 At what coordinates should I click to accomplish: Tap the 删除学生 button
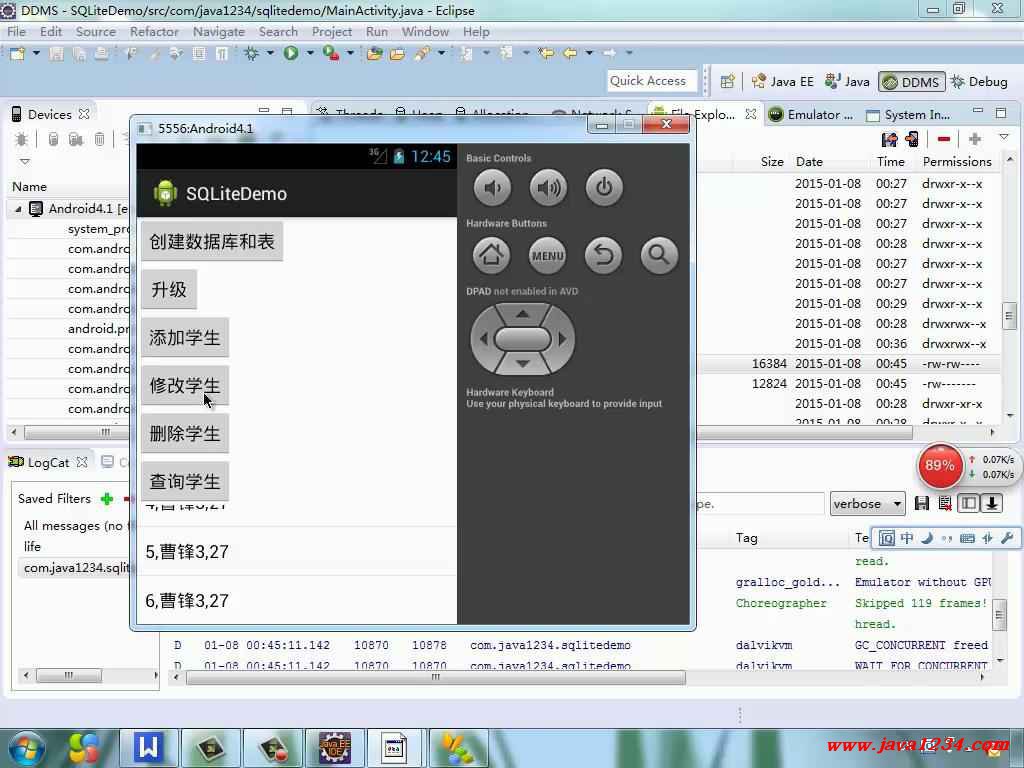(185, 434)
